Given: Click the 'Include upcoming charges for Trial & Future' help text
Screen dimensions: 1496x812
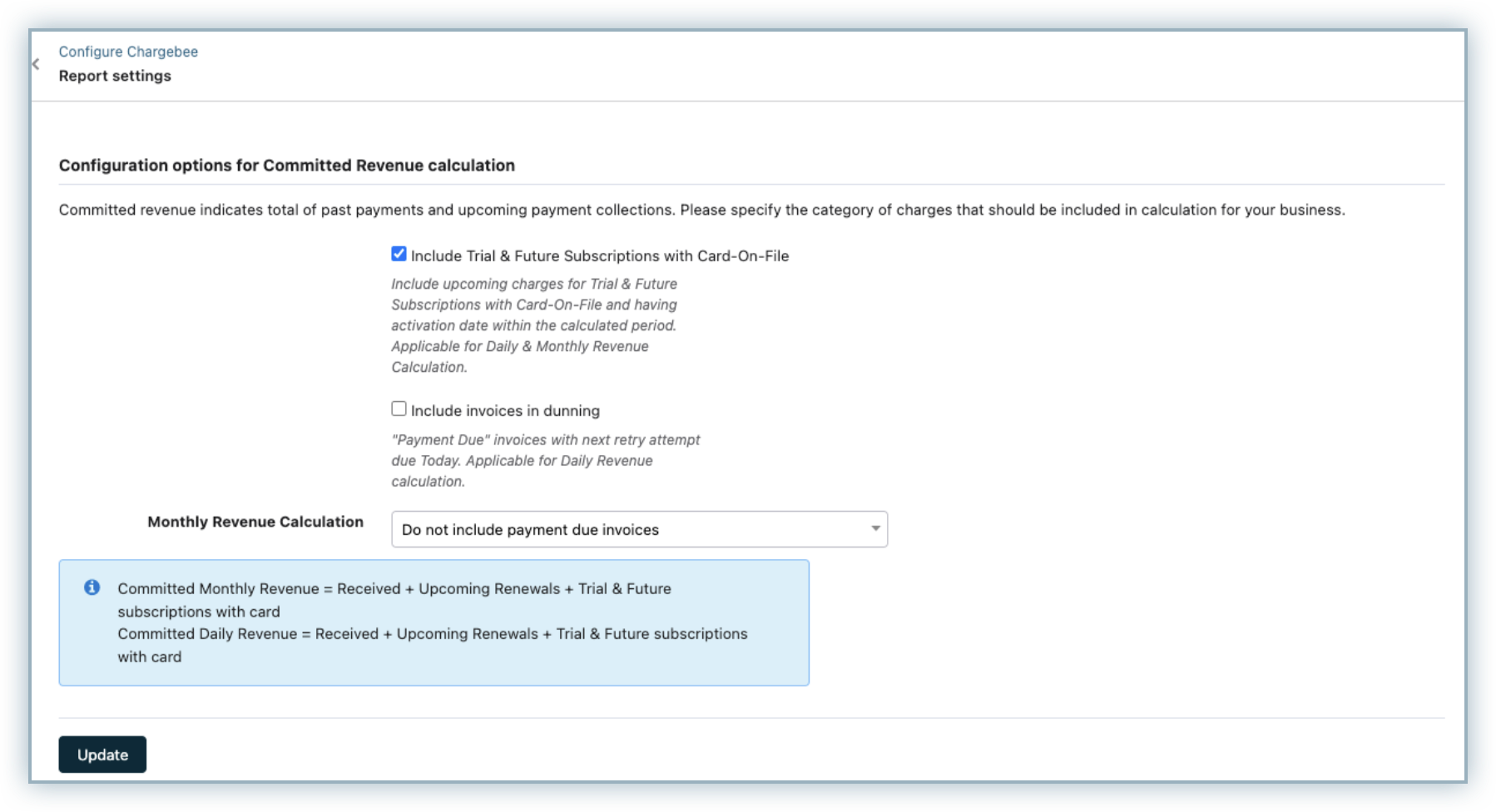Looking at the screenshot, I should tap(534, 284).
